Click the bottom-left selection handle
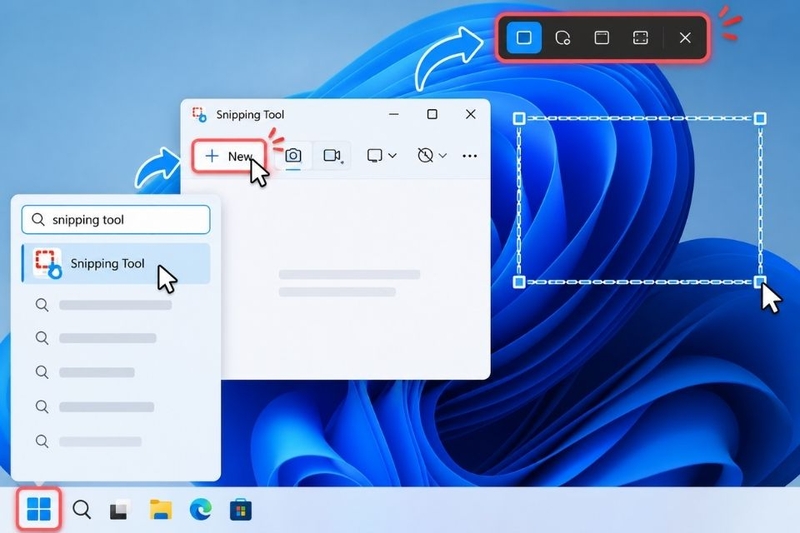The width and height of the screenshot is (800, 533). pyautogui.click(x=519, y=282)
